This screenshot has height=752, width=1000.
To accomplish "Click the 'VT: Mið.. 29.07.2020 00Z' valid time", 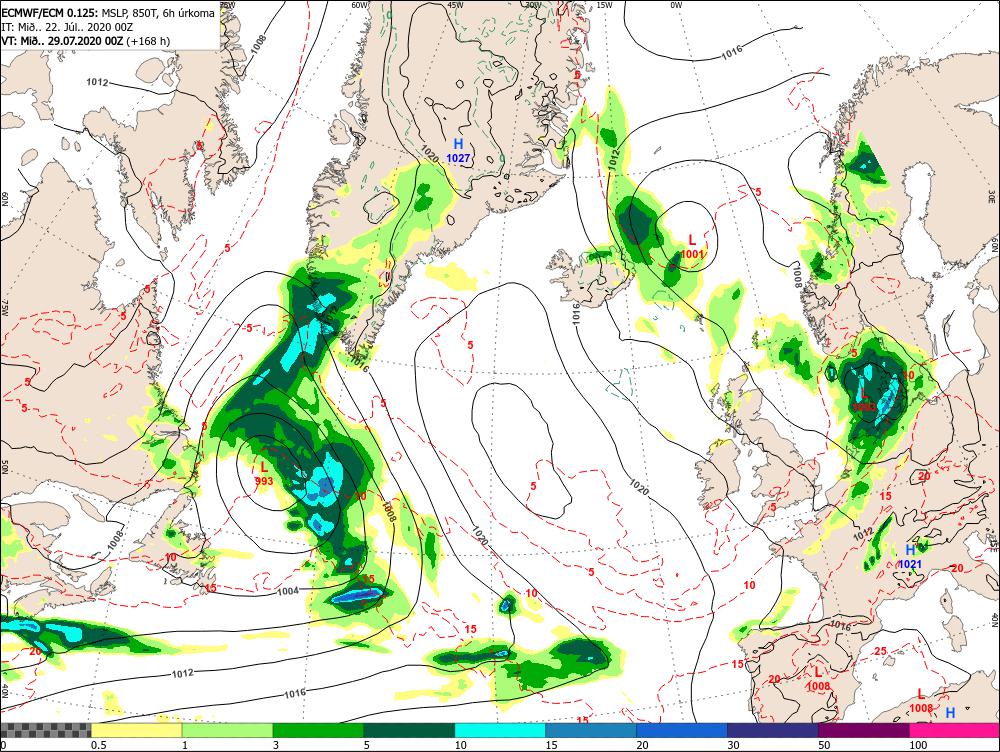I will (x=62, y=41).
